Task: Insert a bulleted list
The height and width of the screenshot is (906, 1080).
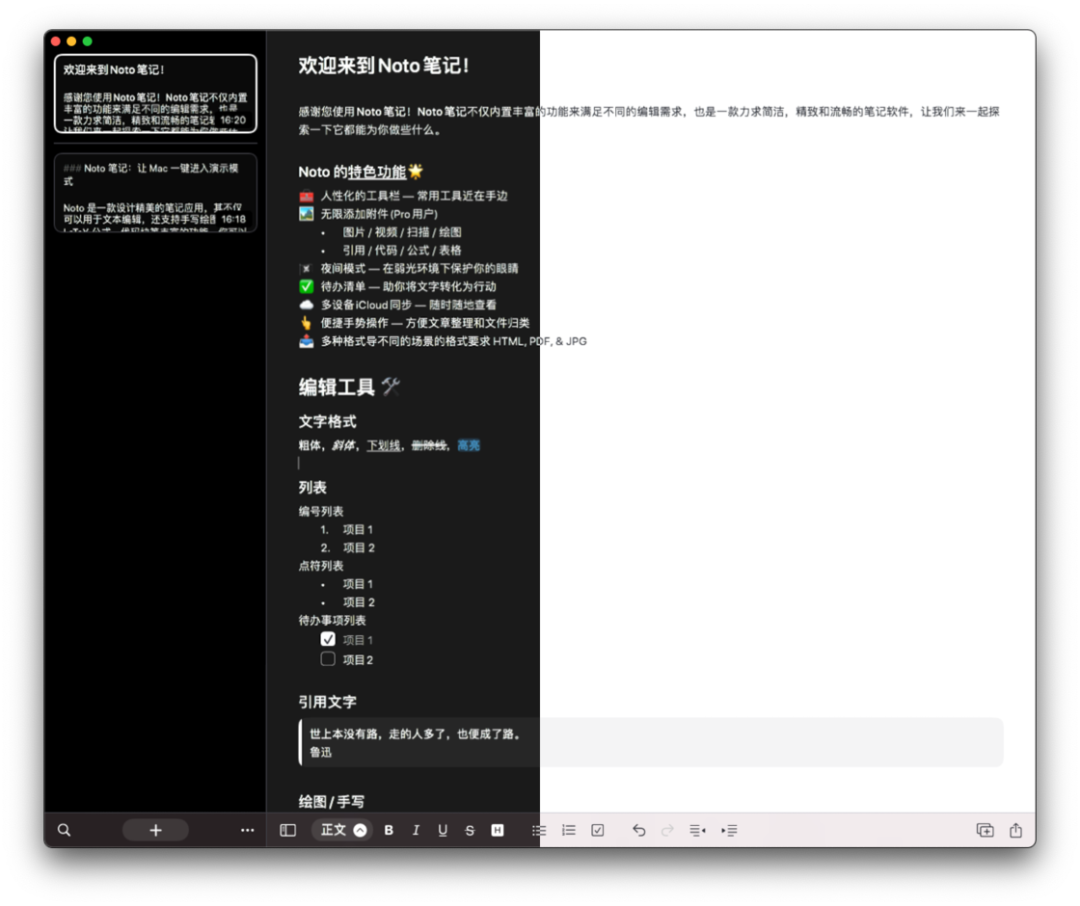Action: (x=539, y=830)
